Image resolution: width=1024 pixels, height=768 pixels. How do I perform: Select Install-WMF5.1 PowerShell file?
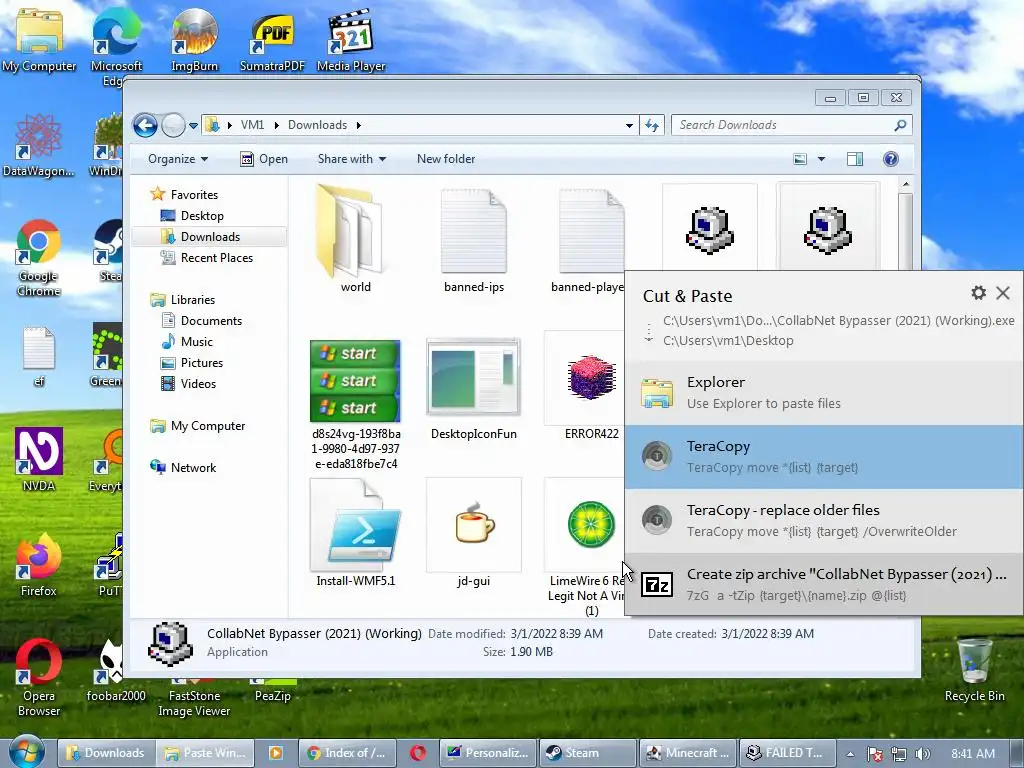(x=355, y=533)
